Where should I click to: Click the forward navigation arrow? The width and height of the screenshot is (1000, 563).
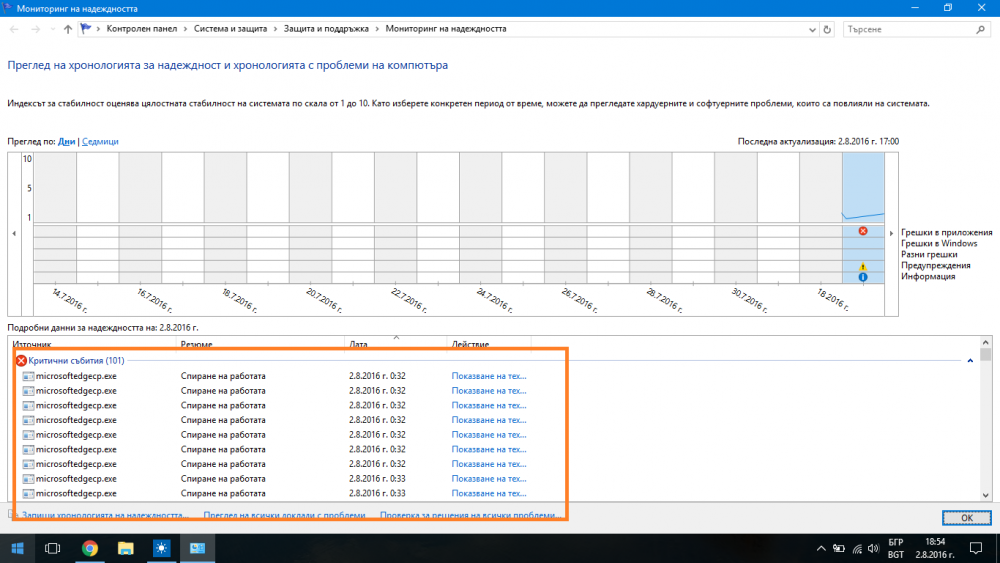(x=35, y=29)
